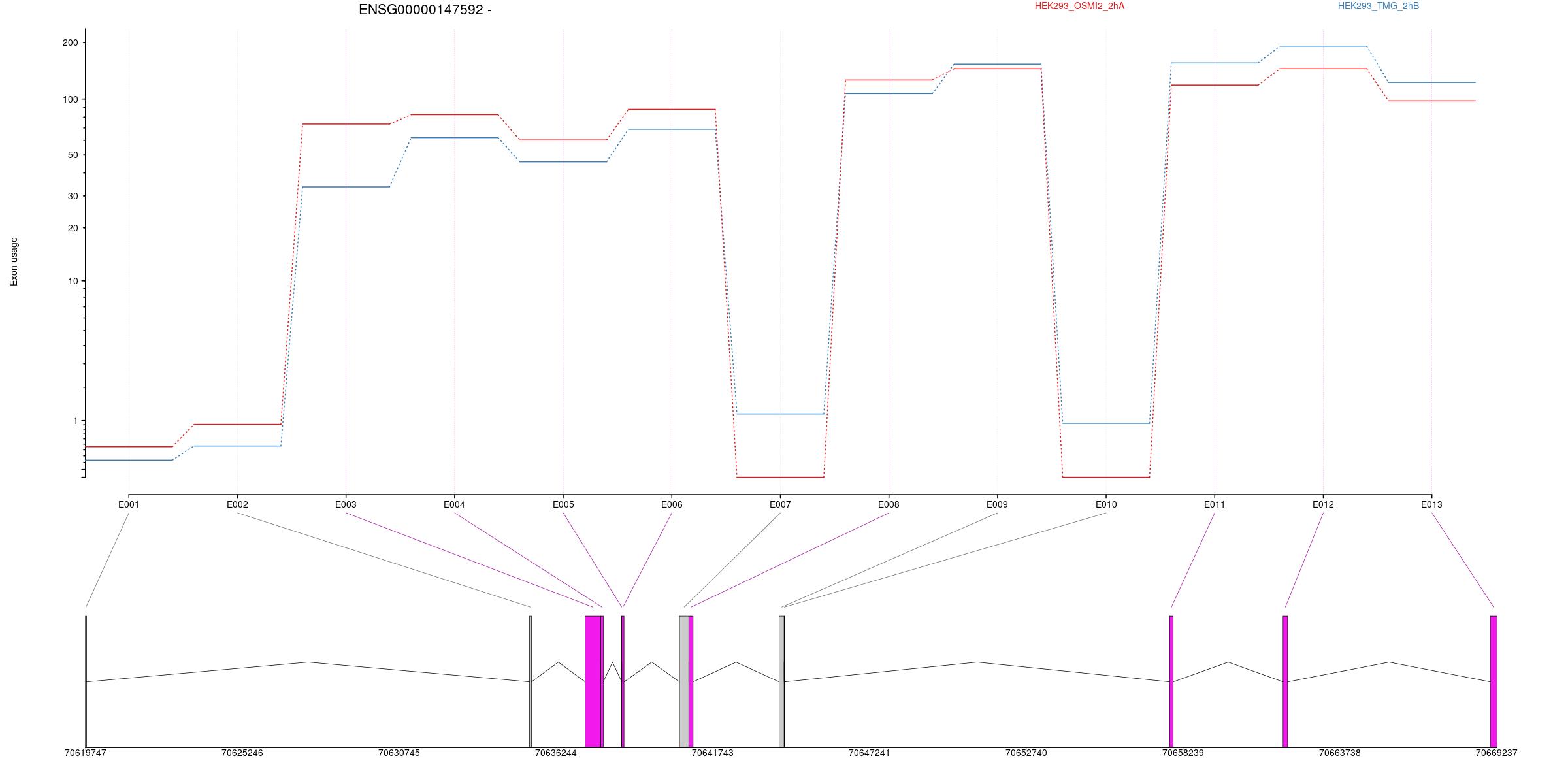
Task: Click the blue line segment above E007
Action: point(780,414)
